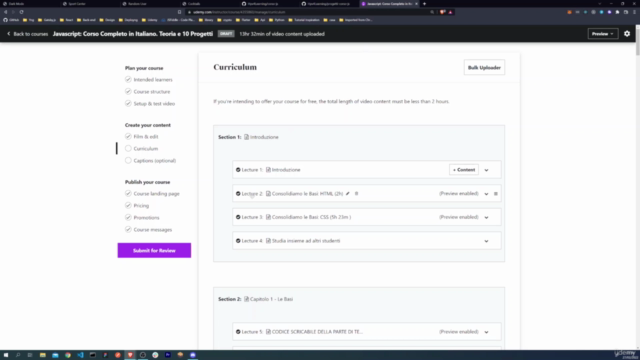Click the browser reload icon
640x360 pixels.
click(x=21, y=12)
